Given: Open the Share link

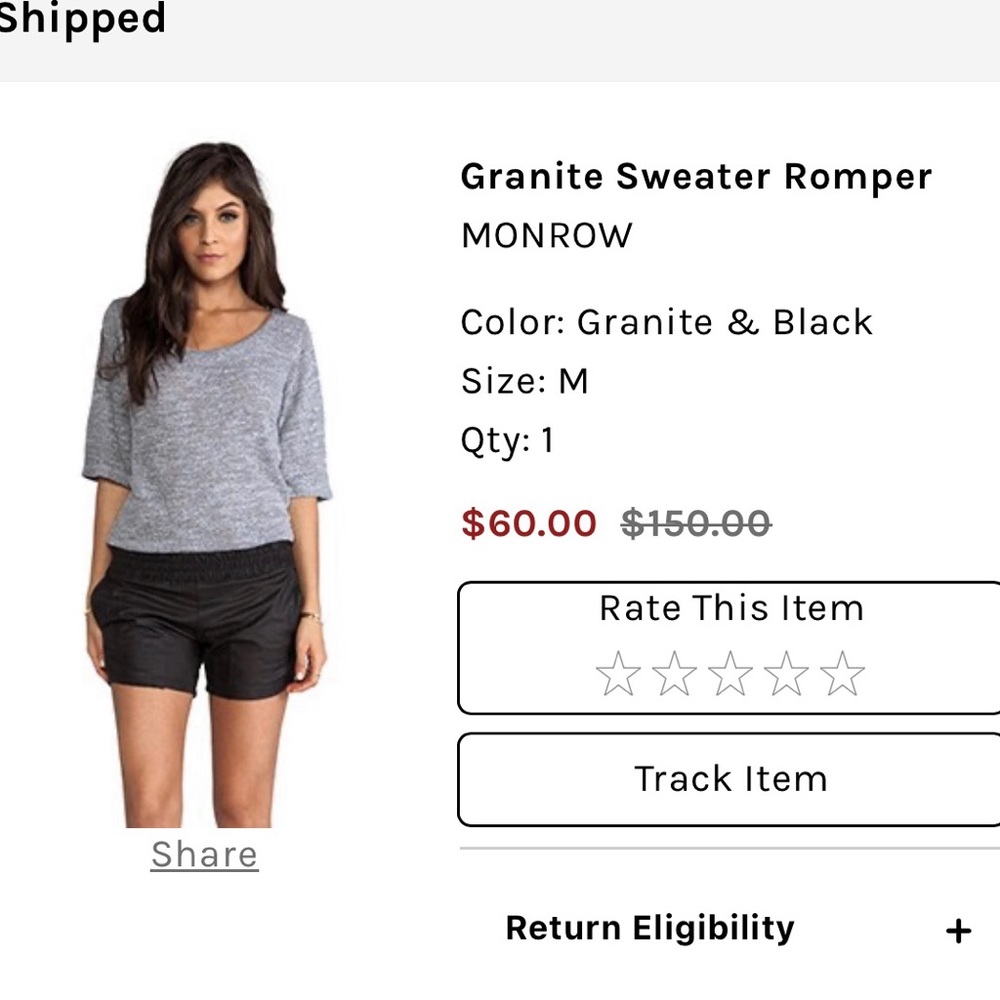Looking at the screenshot, I should 204,855.
